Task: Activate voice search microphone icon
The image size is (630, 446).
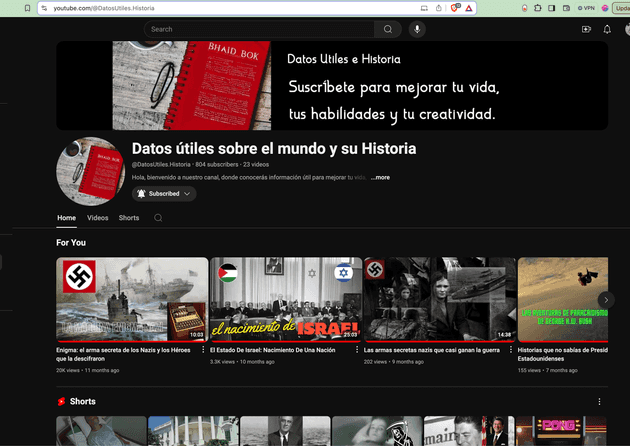Action: [417, 29]
